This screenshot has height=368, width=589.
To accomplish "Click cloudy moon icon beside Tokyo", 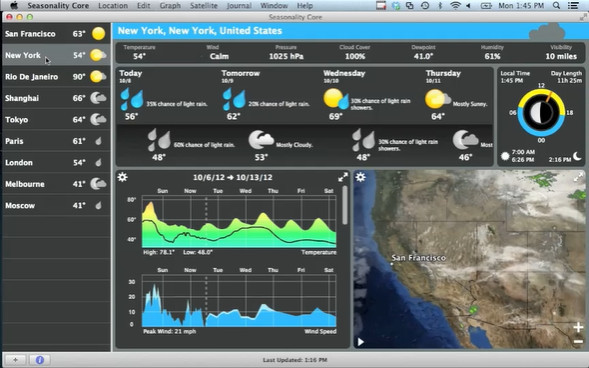I will tap(98, 119).
